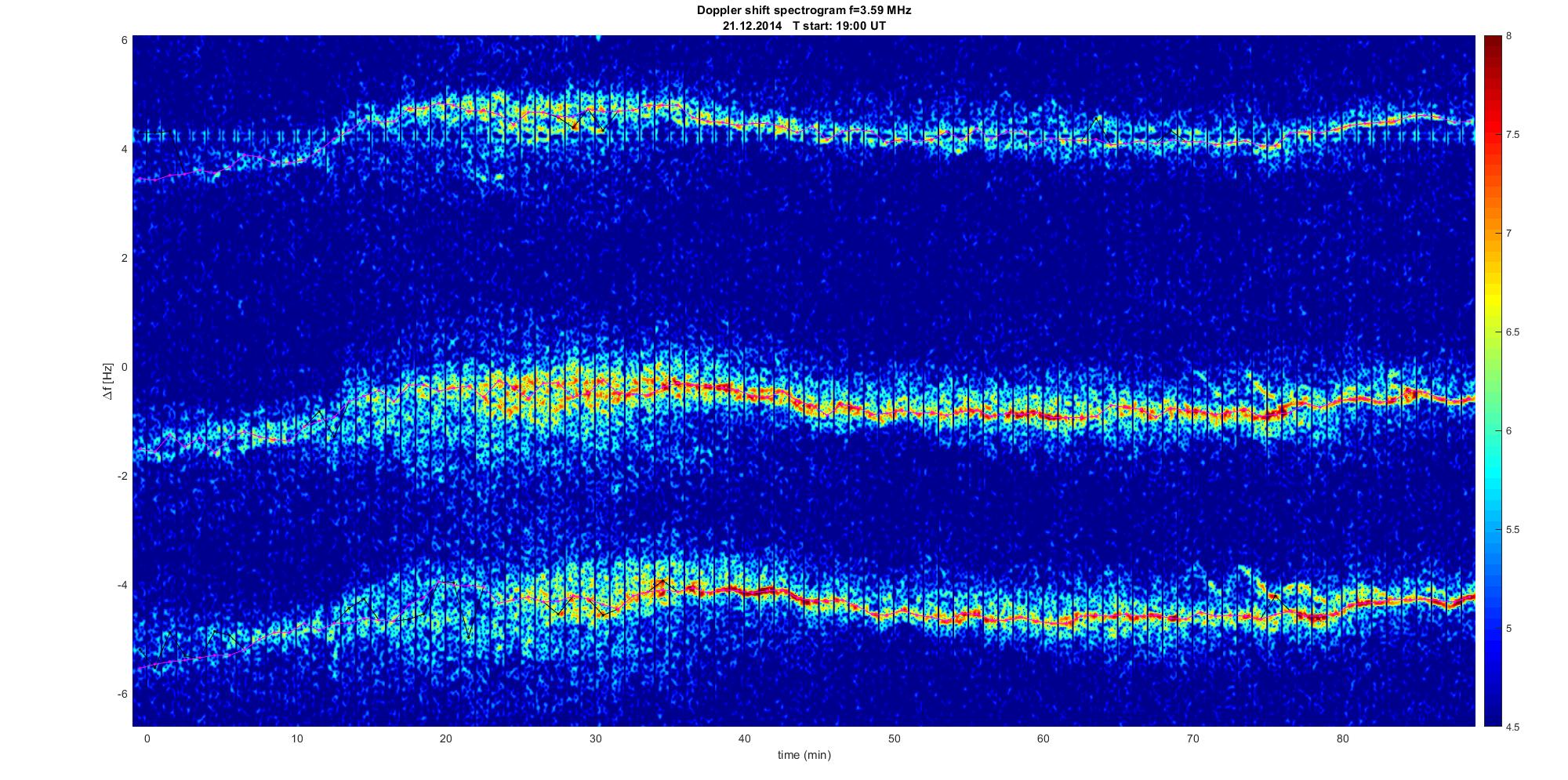Click the y-axis label 'Δf [Hz]'

click(108, 381)
